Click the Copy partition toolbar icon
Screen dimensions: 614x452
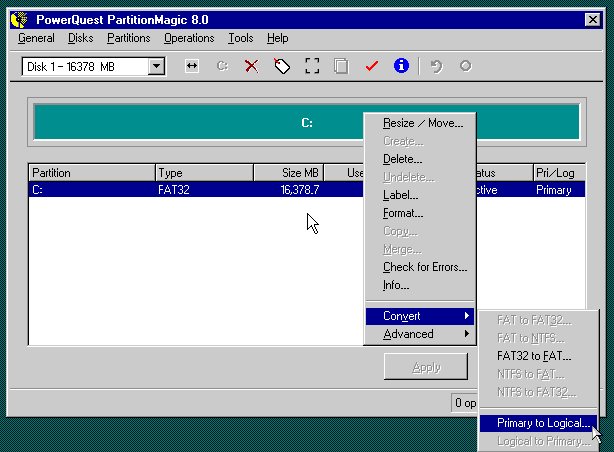341,66
